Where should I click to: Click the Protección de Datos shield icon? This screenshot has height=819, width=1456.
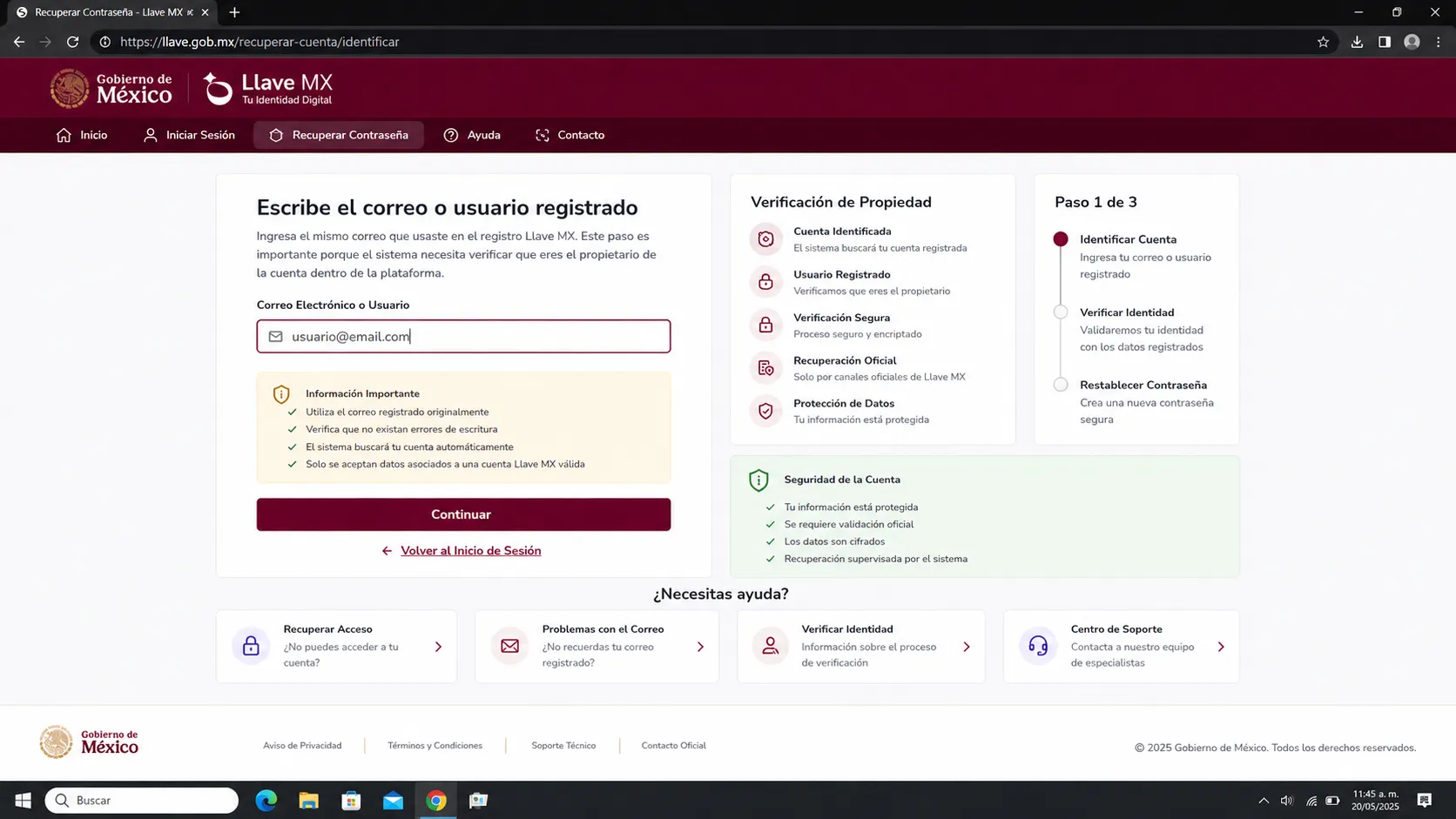coord(765,411)
